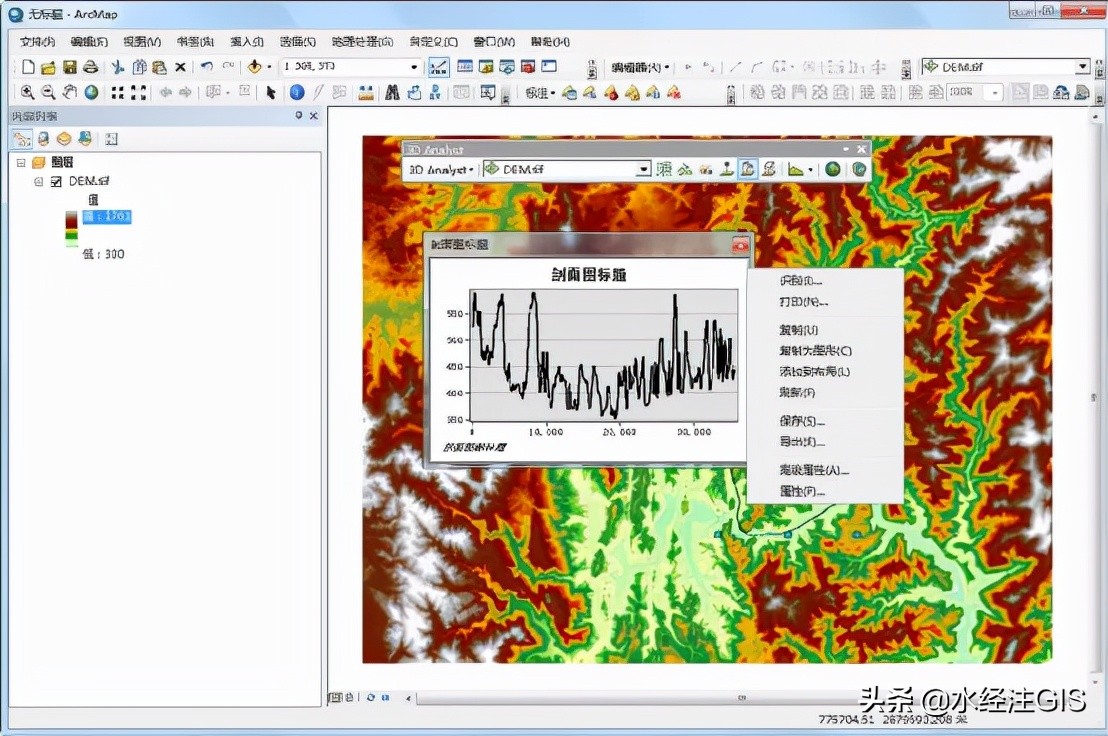Open the profile graph options dropdown arrow

[811, 170]
